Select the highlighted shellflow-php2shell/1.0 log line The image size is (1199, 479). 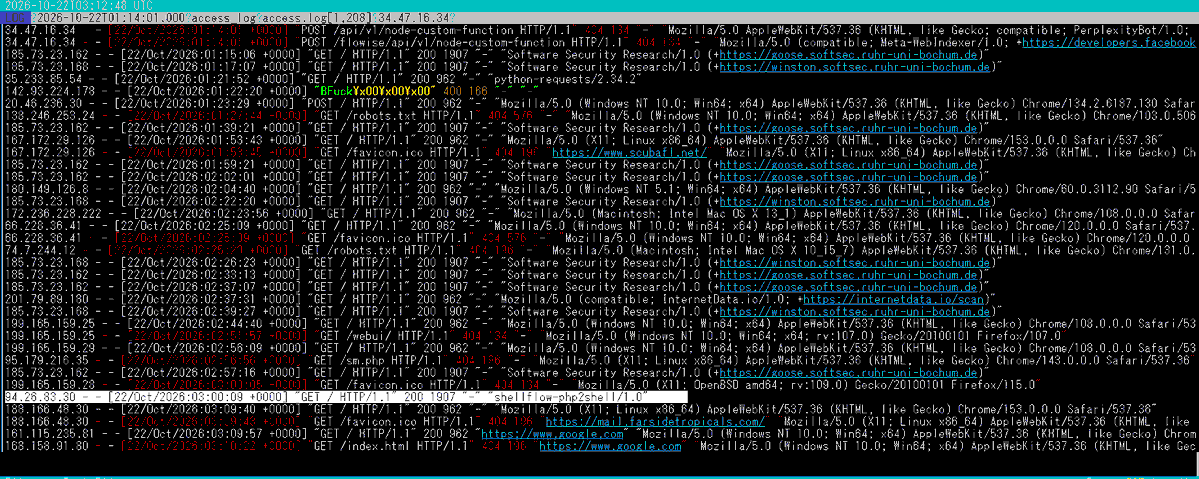[345, 397]
